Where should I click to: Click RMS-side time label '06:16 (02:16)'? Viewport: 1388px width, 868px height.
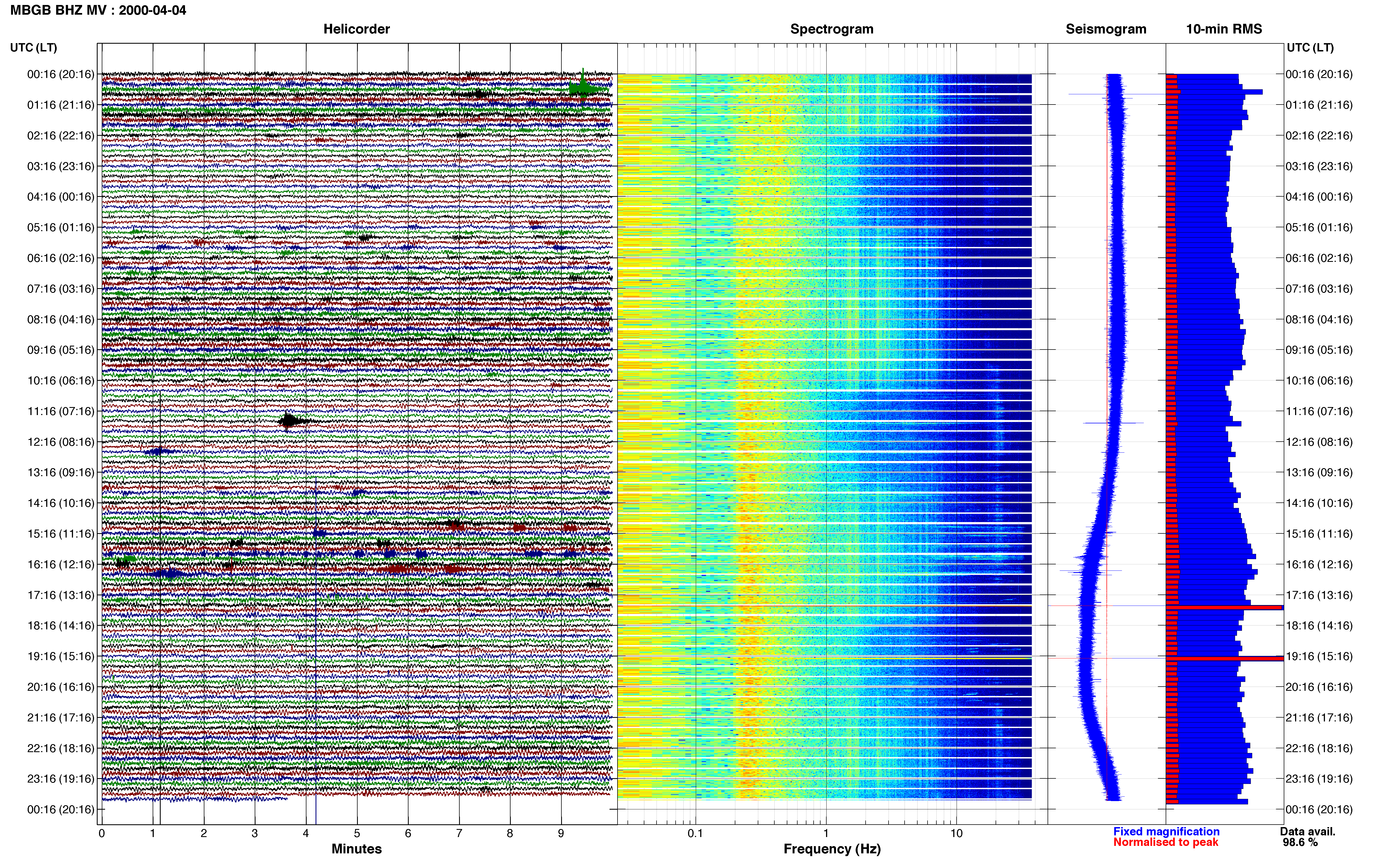tap(1319, 258)
